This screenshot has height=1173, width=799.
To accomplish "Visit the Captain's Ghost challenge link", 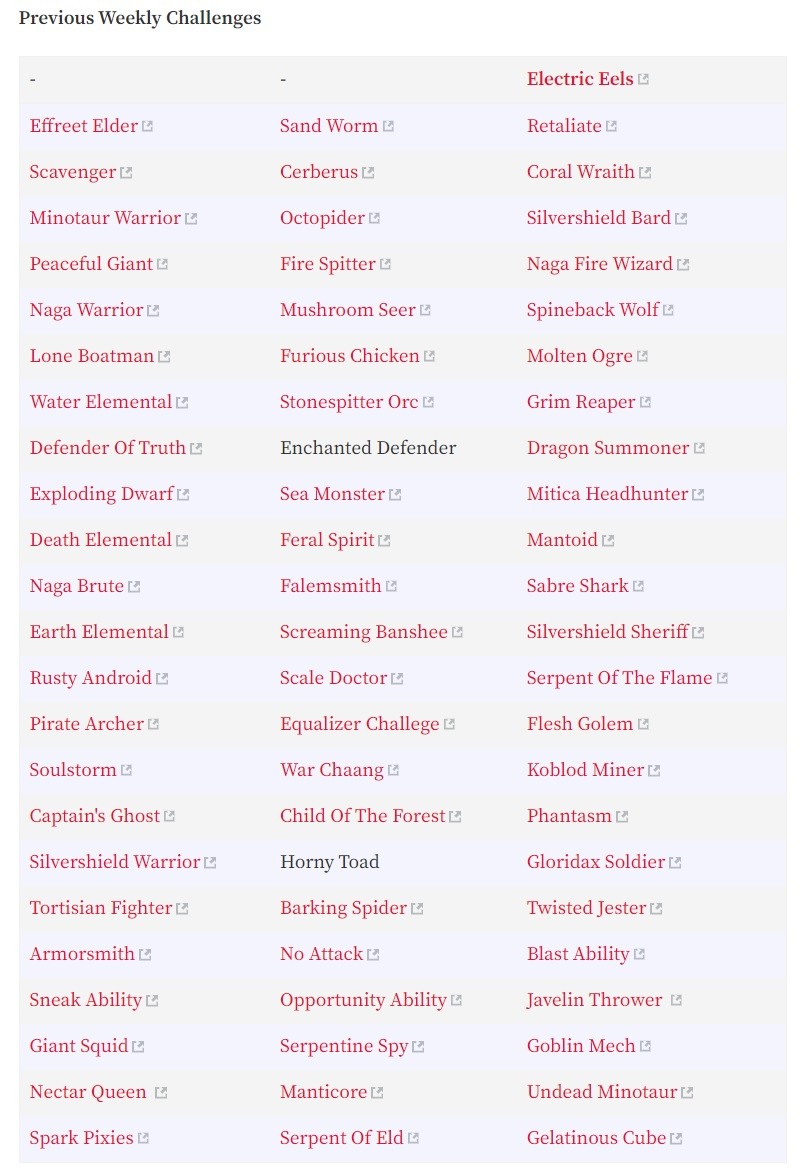I will [x=95, y=816].
